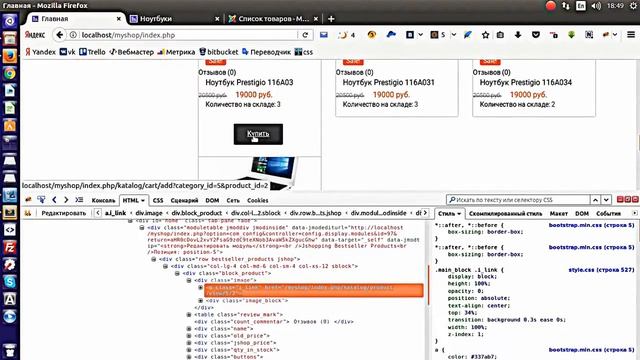Expand the div class="name" node
The height and width of the screenshot is (360, 640).
[x=189, y=329]
